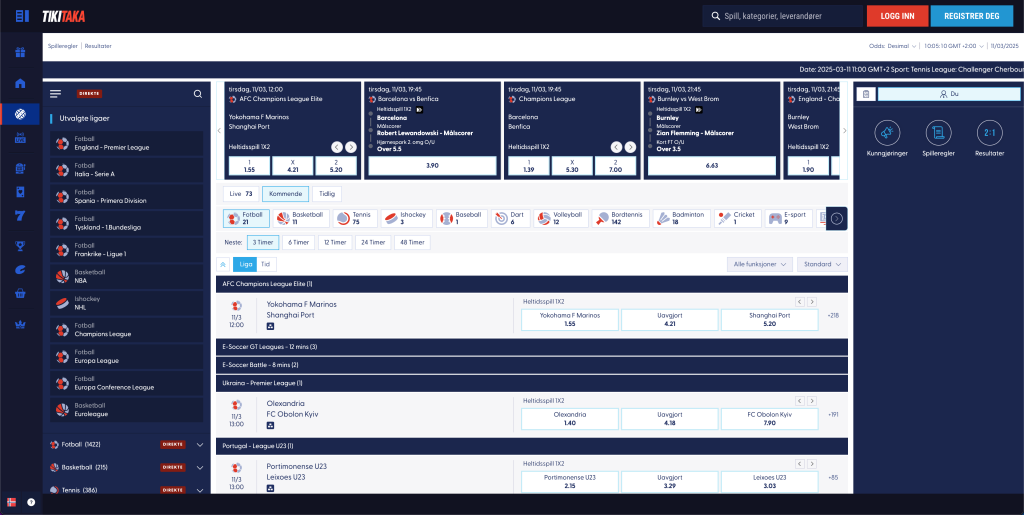This screenshot has width=1024, height=515.
Task: Click the LOGG INN button
Action: pos(897,16)
